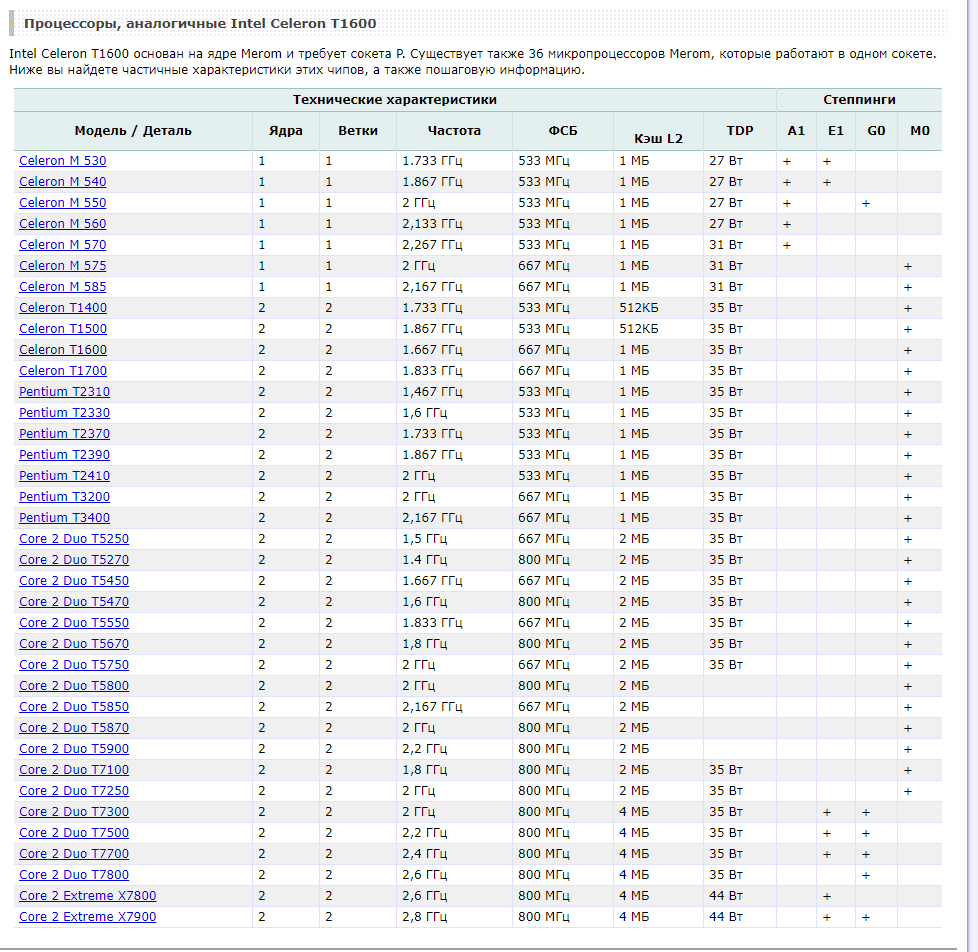Click the Core 2 Duo T5250 link
Viewport: 978px width, 952px height.
pos(74,539)
